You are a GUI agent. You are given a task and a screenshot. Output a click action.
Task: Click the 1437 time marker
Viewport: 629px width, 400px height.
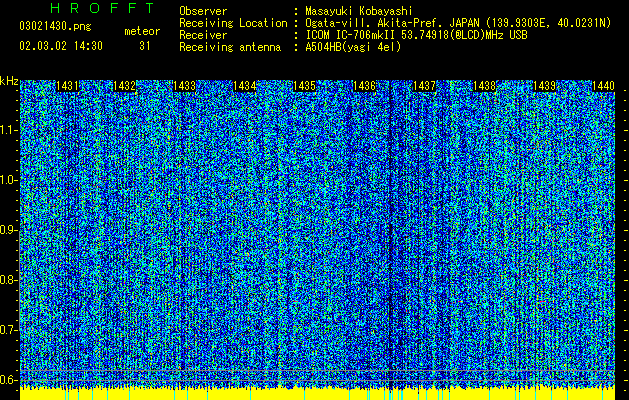coord(424,86)
